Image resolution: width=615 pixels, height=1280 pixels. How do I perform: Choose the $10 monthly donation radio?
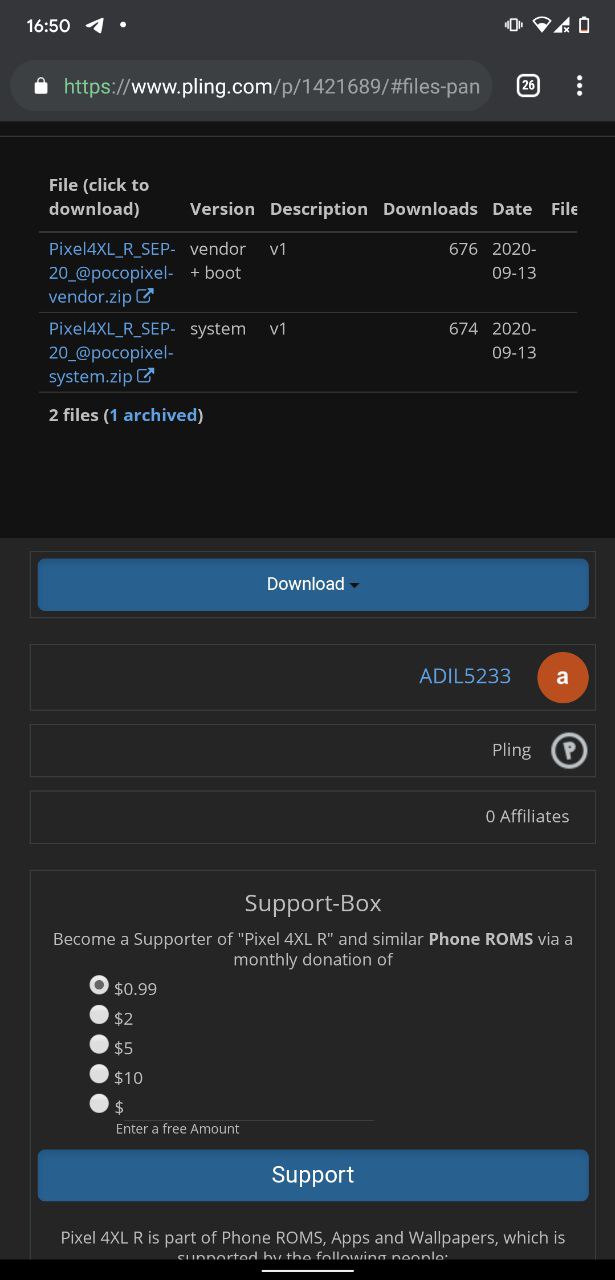point(99,1073)
